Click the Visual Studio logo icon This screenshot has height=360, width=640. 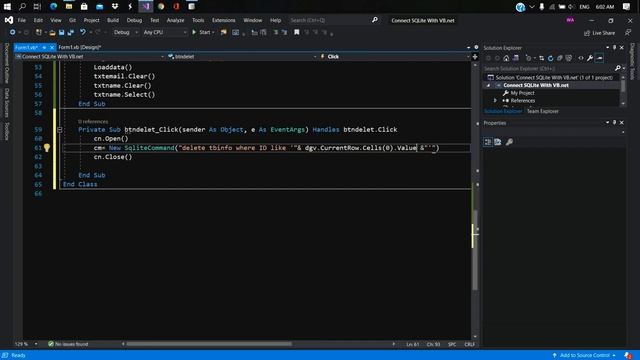coord(9,20)
